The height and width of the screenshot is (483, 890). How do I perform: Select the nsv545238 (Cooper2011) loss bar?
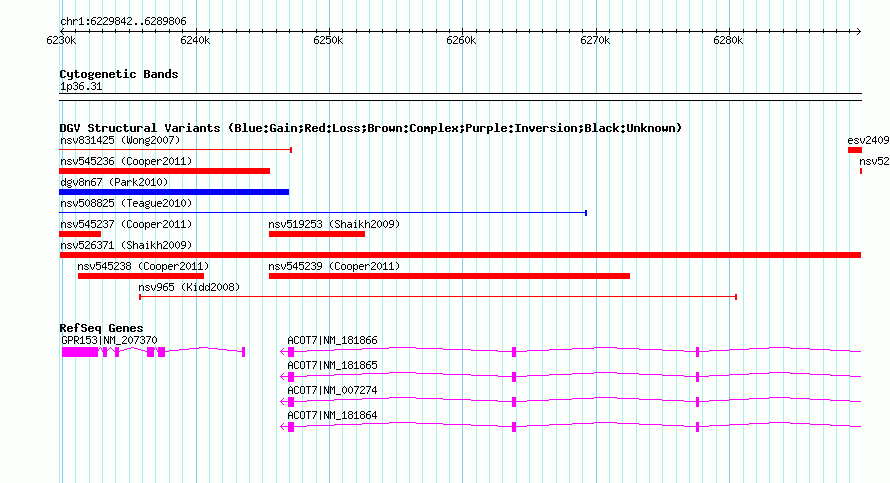[141, 276]
